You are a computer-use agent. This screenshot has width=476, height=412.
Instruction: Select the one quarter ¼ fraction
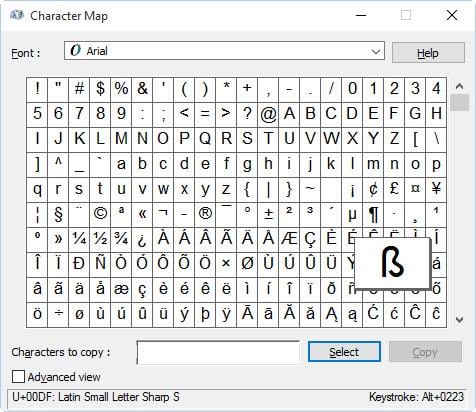coord(79,239)
